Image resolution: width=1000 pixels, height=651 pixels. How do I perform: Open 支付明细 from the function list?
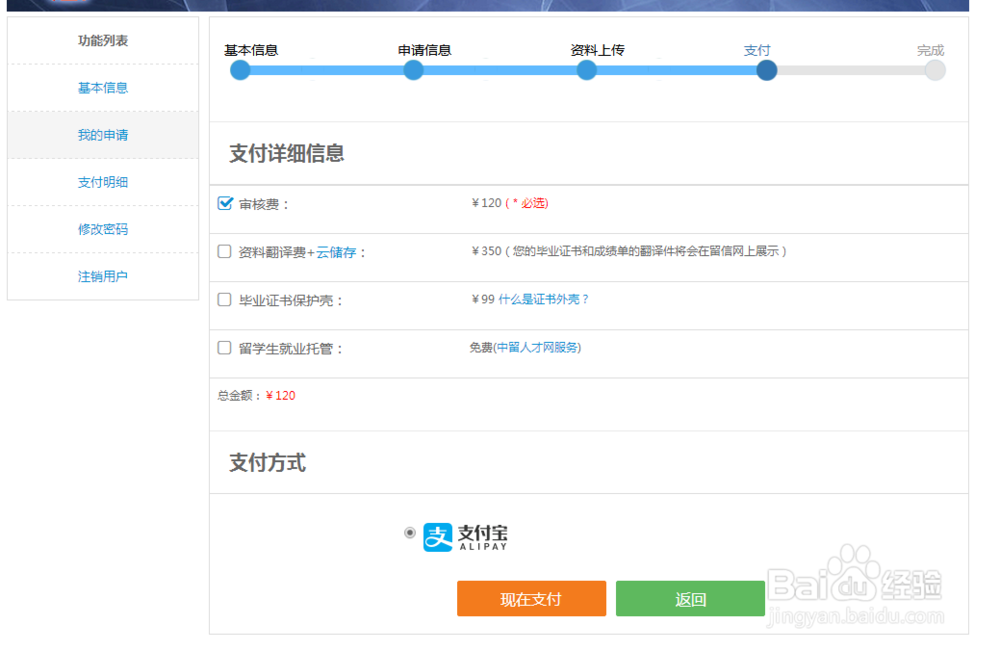tap(102, 182)
